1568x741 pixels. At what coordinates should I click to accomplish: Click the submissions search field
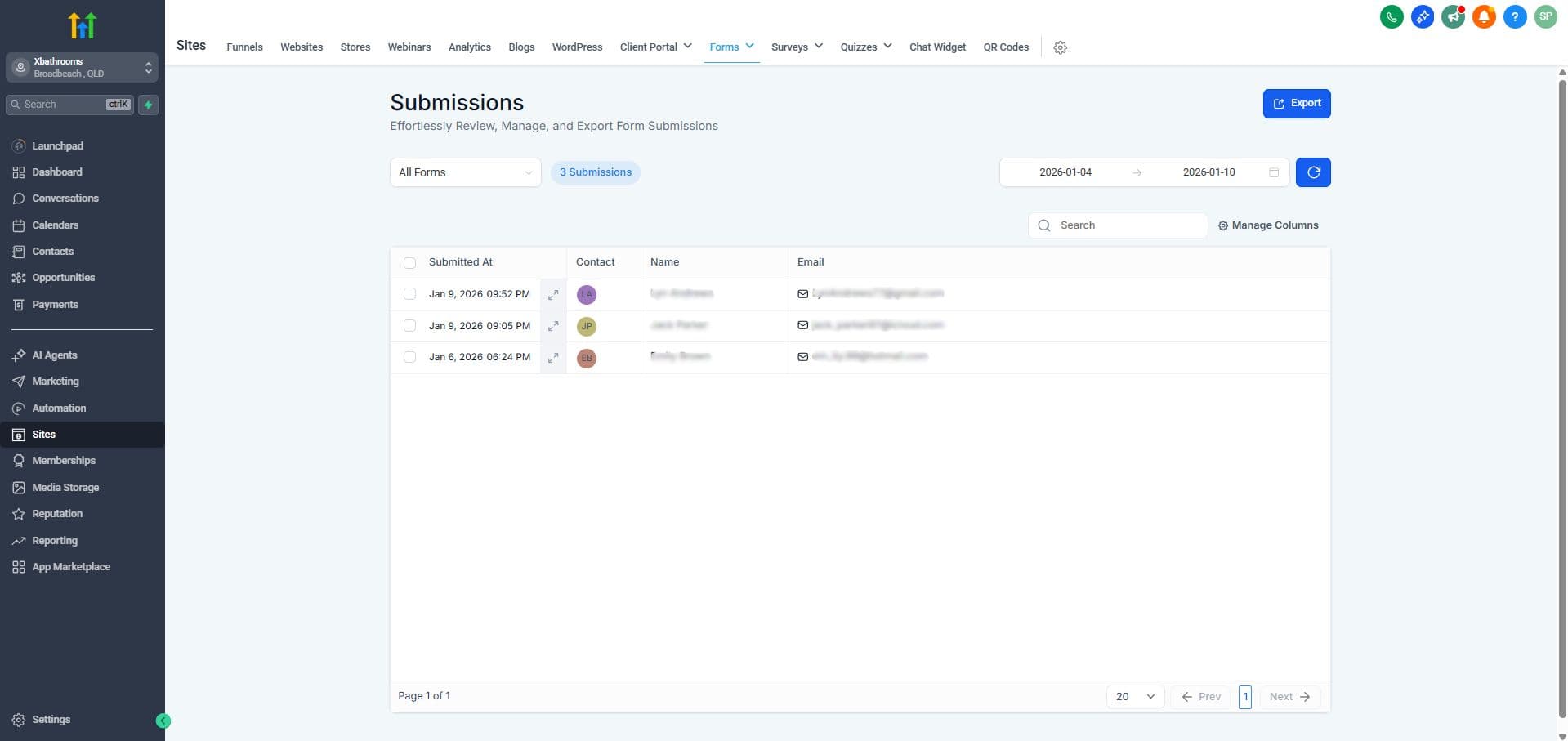(1117, 225)
